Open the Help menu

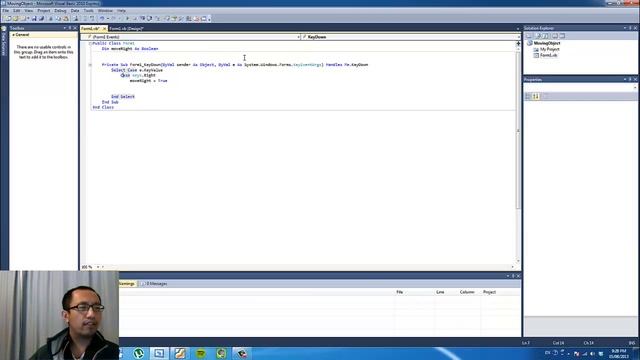[x=121, y=11]
